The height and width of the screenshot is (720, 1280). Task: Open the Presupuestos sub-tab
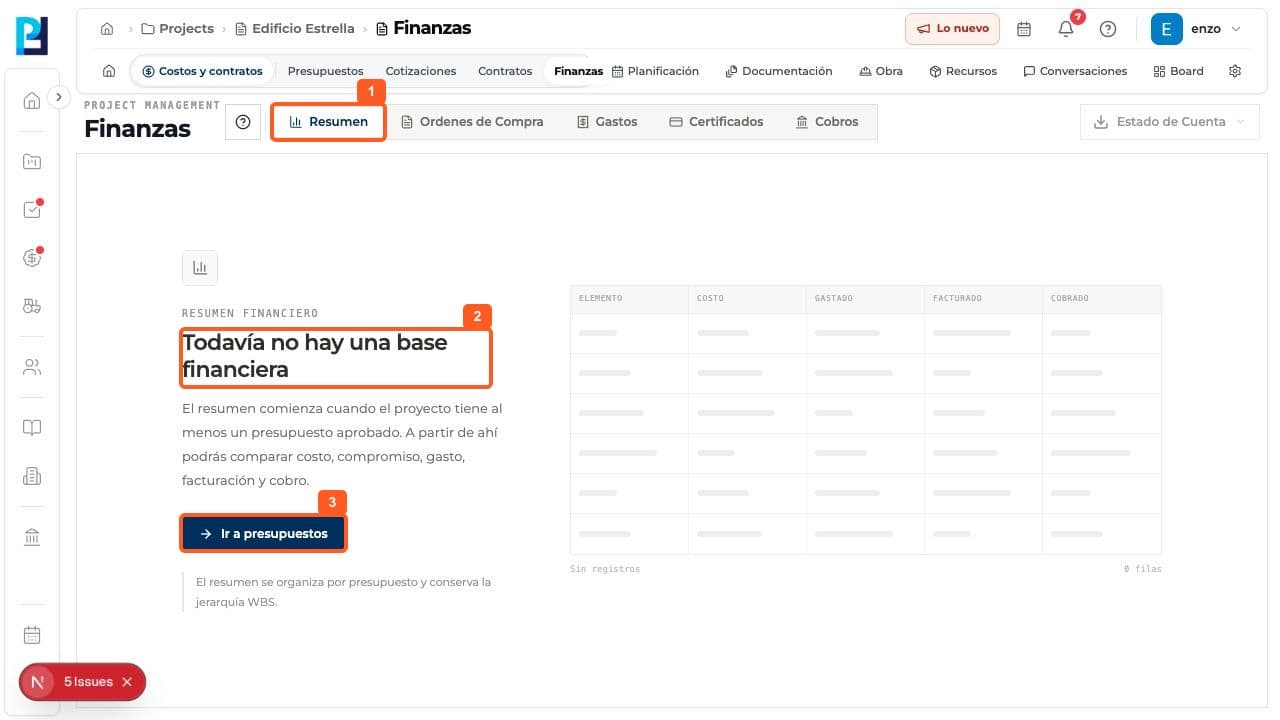pos(325,71)
